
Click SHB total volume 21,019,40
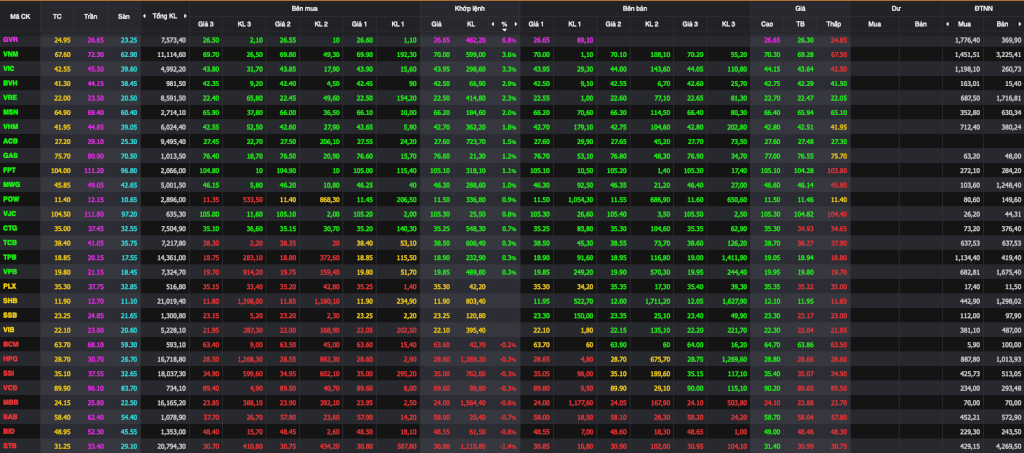tap(172, 299)
